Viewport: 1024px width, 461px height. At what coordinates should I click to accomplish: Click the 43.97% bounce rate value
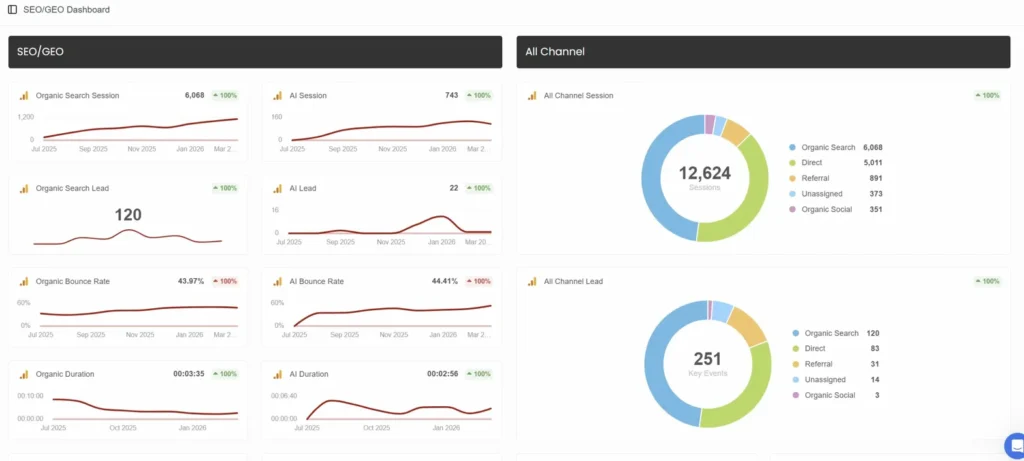(x=191, y=281)
